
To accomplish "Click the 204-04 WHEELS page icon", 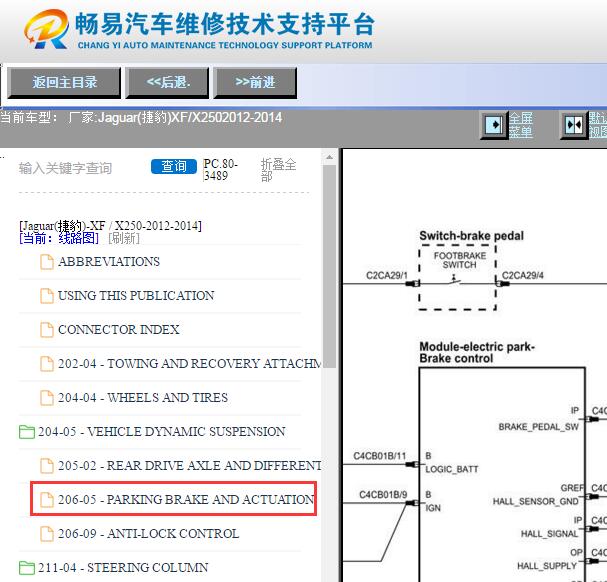I will click(x=47, y=398).
